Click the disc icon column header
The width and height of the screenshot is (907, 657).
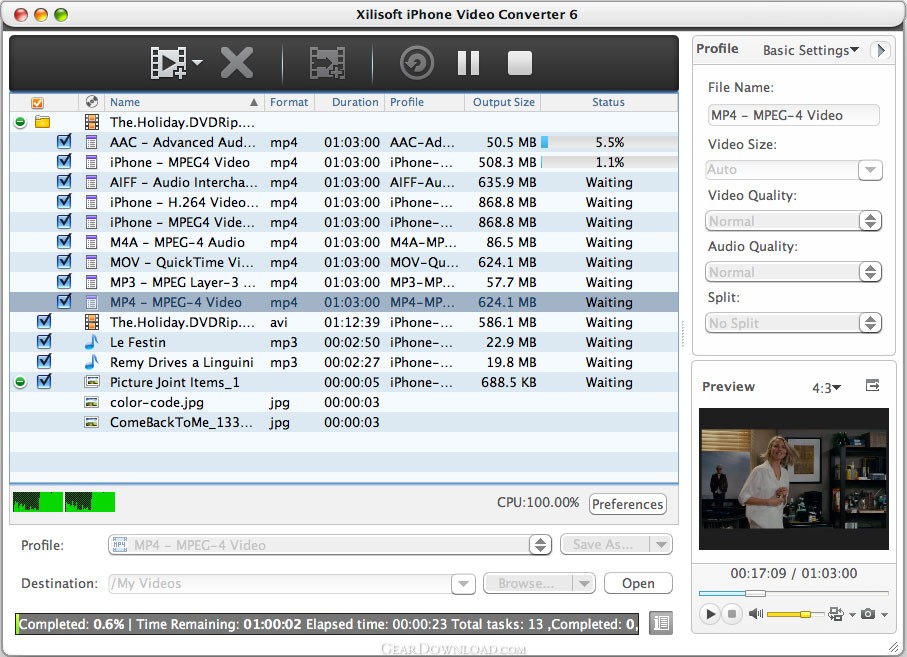91,102
